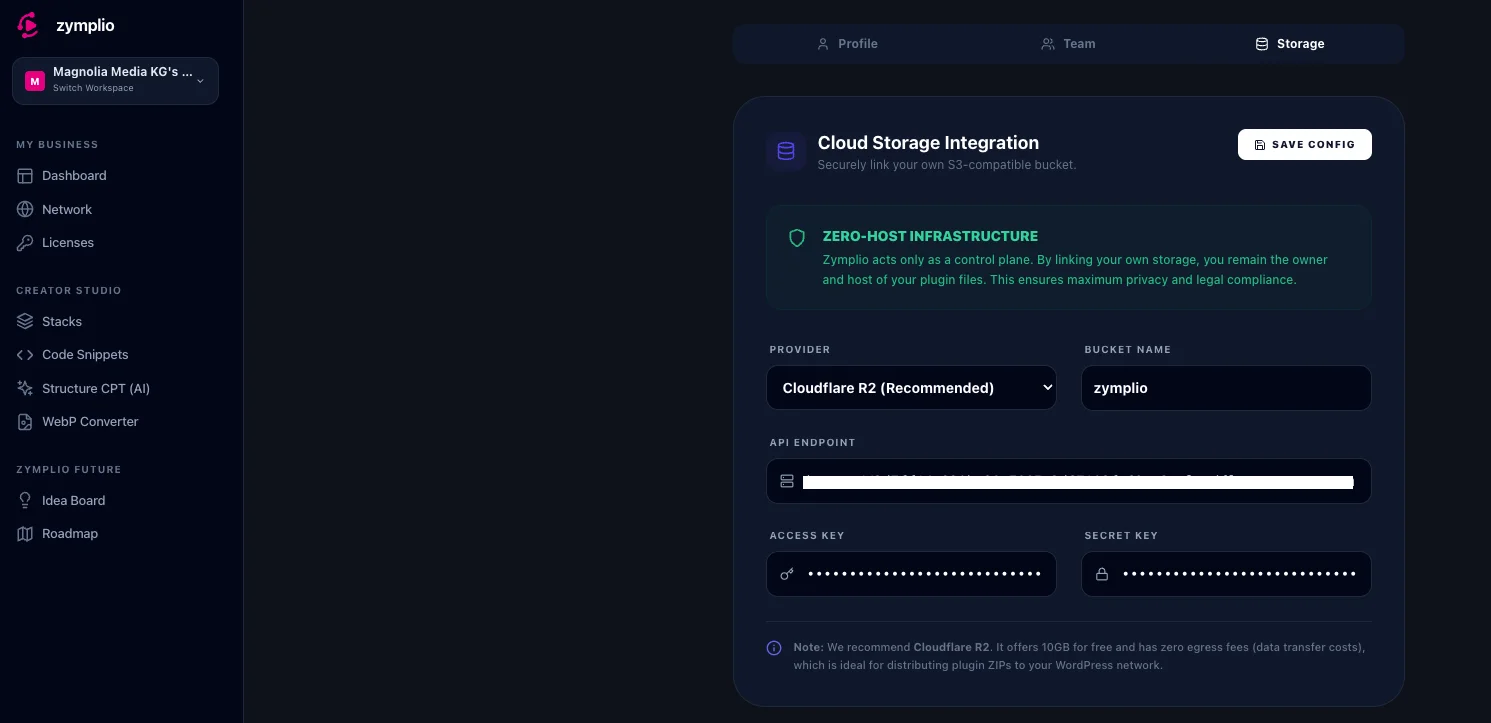Click the zymplio logo icon

pos(27,25)
